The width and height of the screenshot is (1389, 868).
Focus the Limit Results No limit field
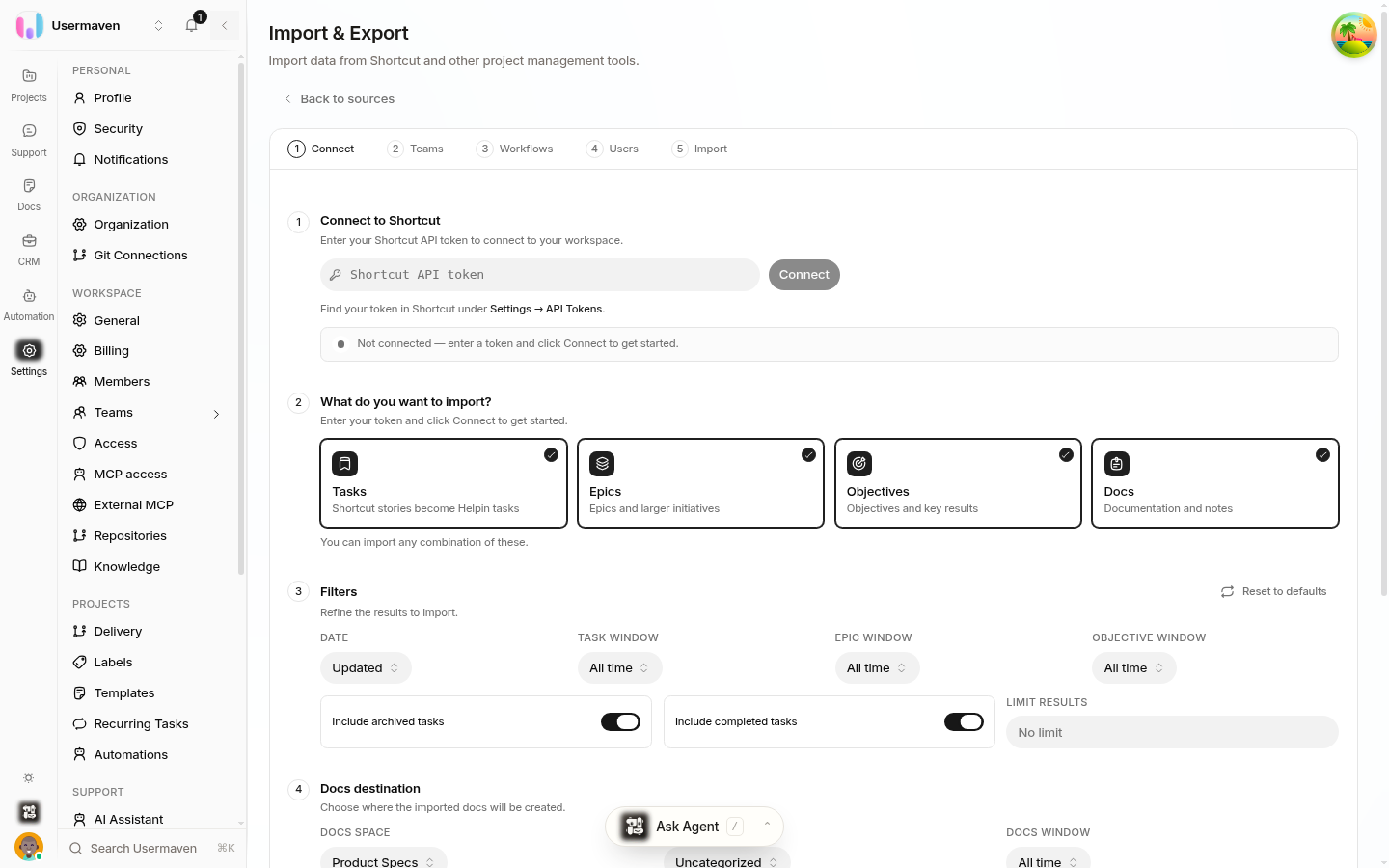click(1172, 732)
